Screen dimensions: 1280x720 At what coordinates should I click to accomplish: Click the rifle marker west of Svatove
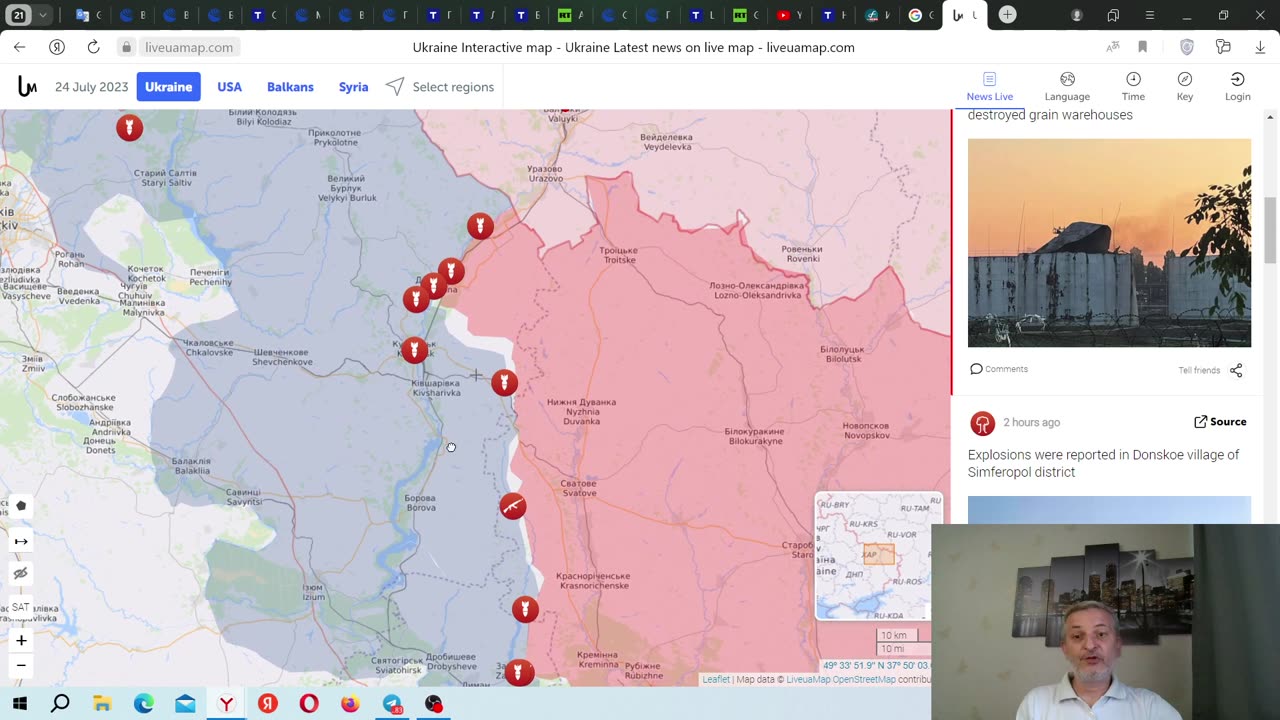tap(513, 506)
